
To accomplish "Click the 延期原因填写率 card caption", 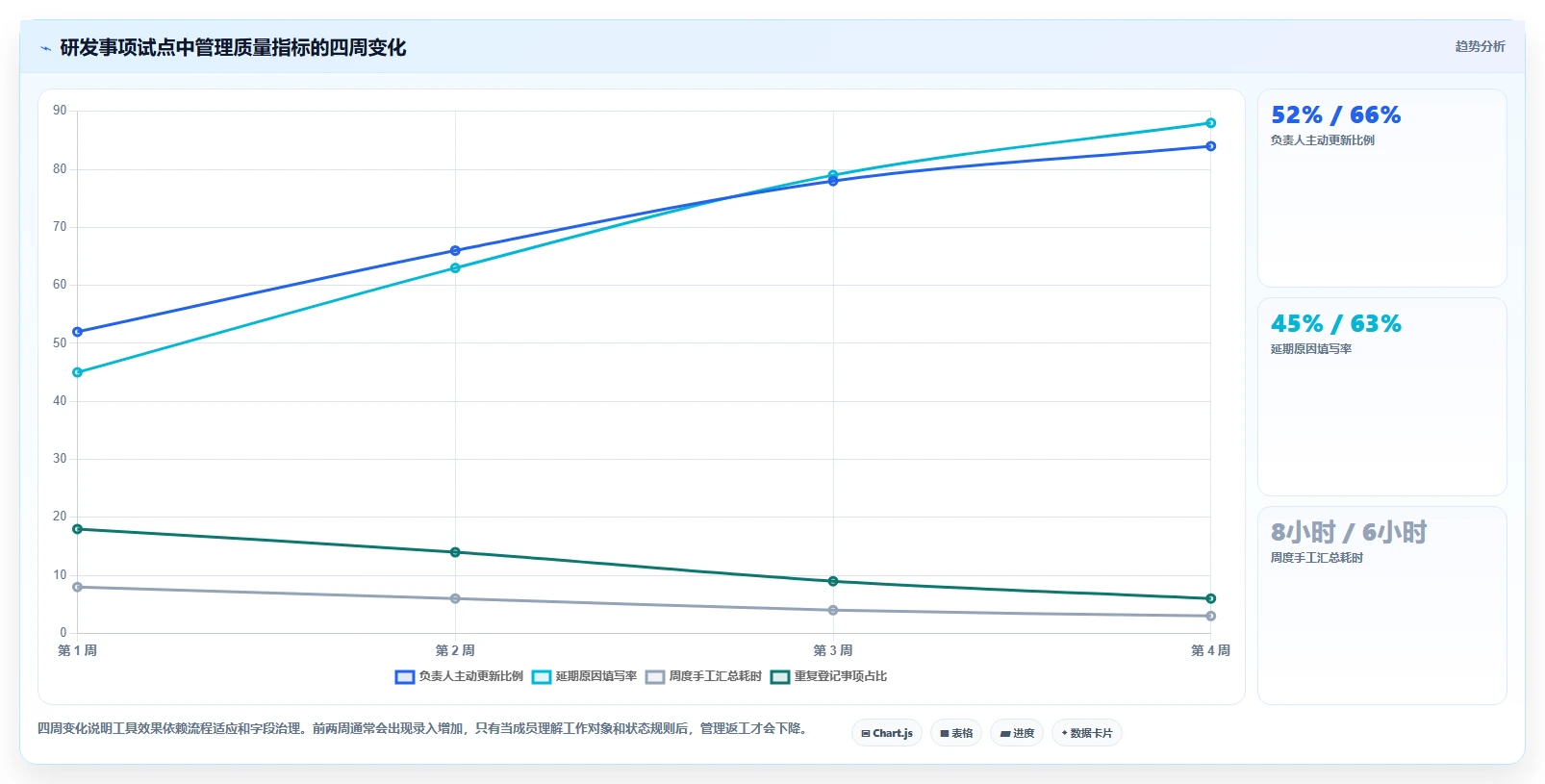I will coord(1310,349).
